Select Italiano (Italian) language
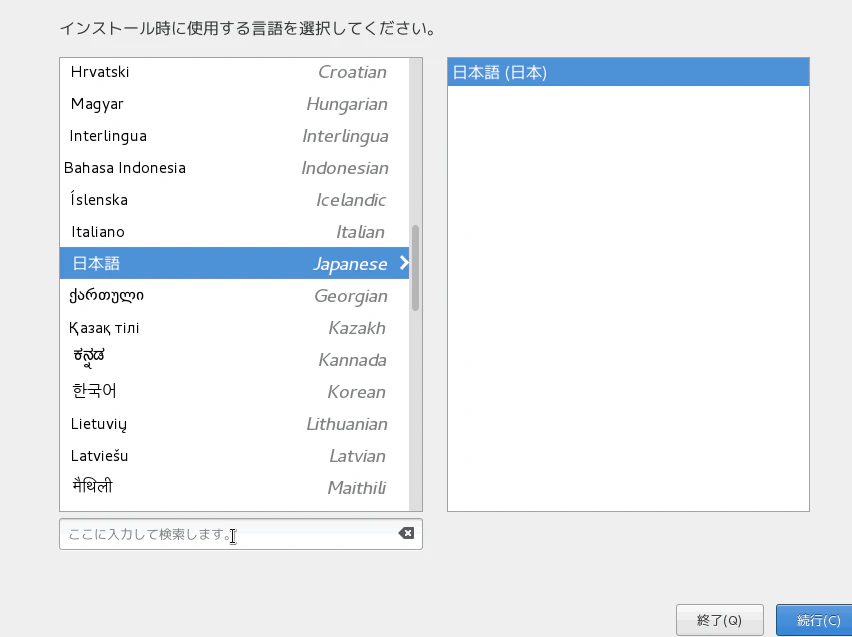This screenshot has width=852, height=637. click(234, 232)
